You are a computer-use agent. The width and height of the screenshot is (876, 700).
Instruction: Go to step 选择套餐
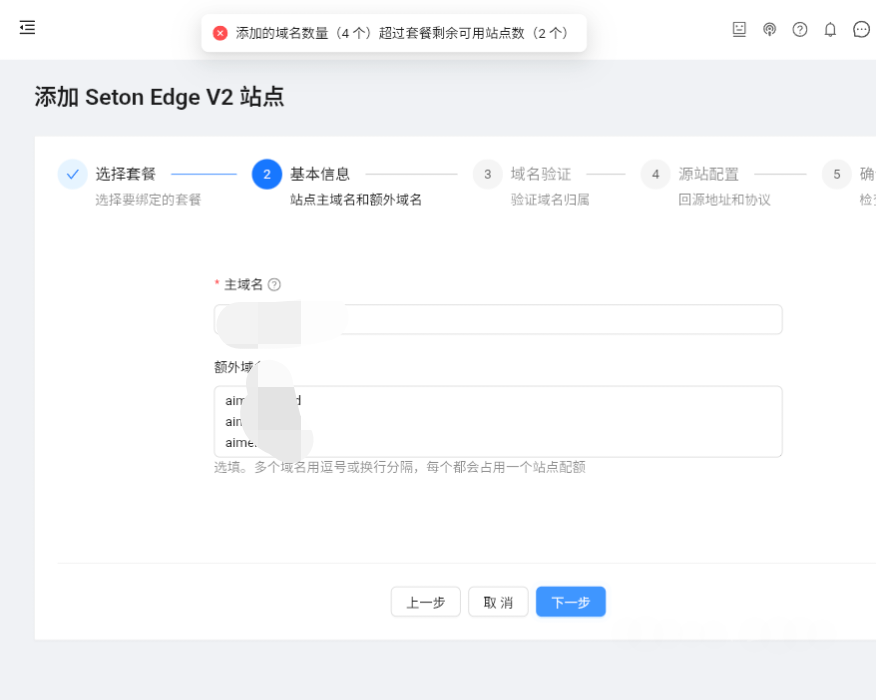[125, 174]
